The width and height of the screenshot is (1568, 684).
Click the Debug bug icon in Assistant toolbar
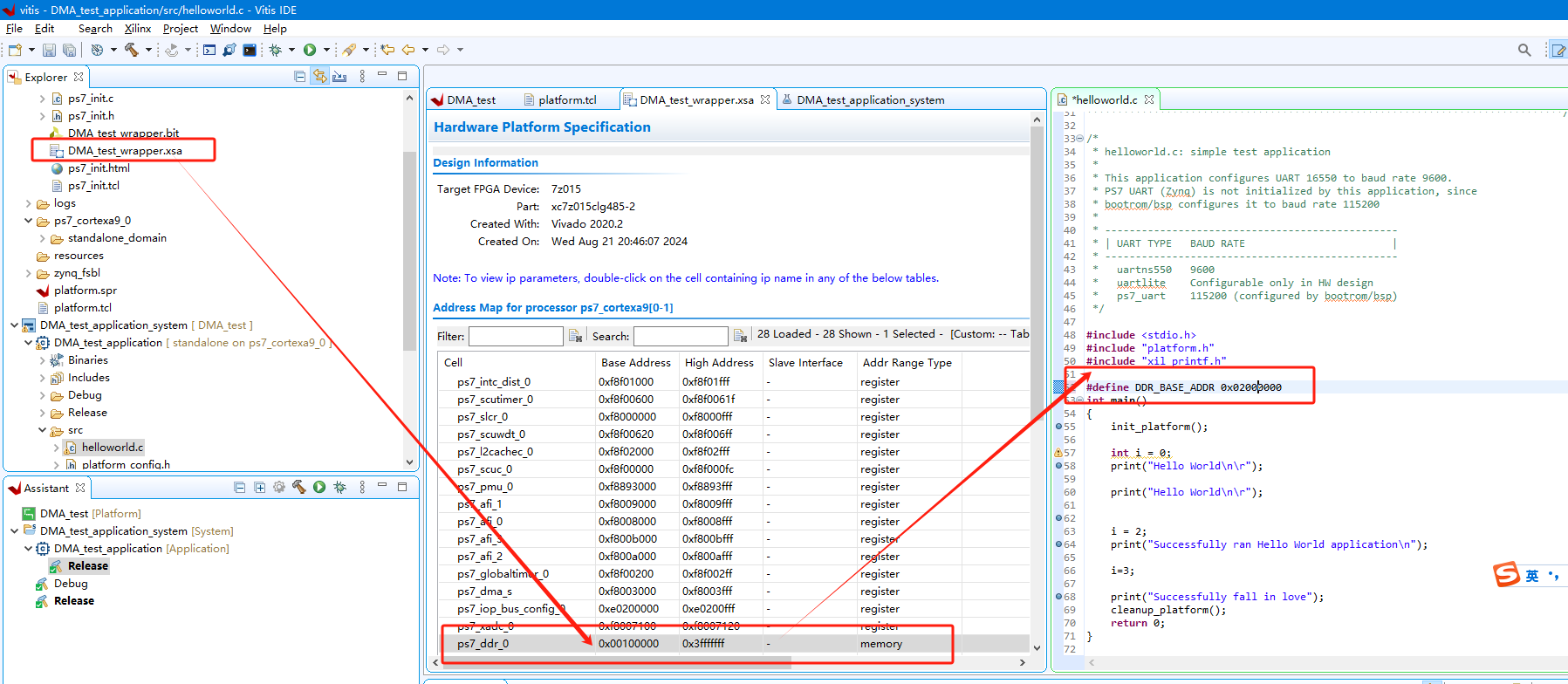(x=339, y=487)
